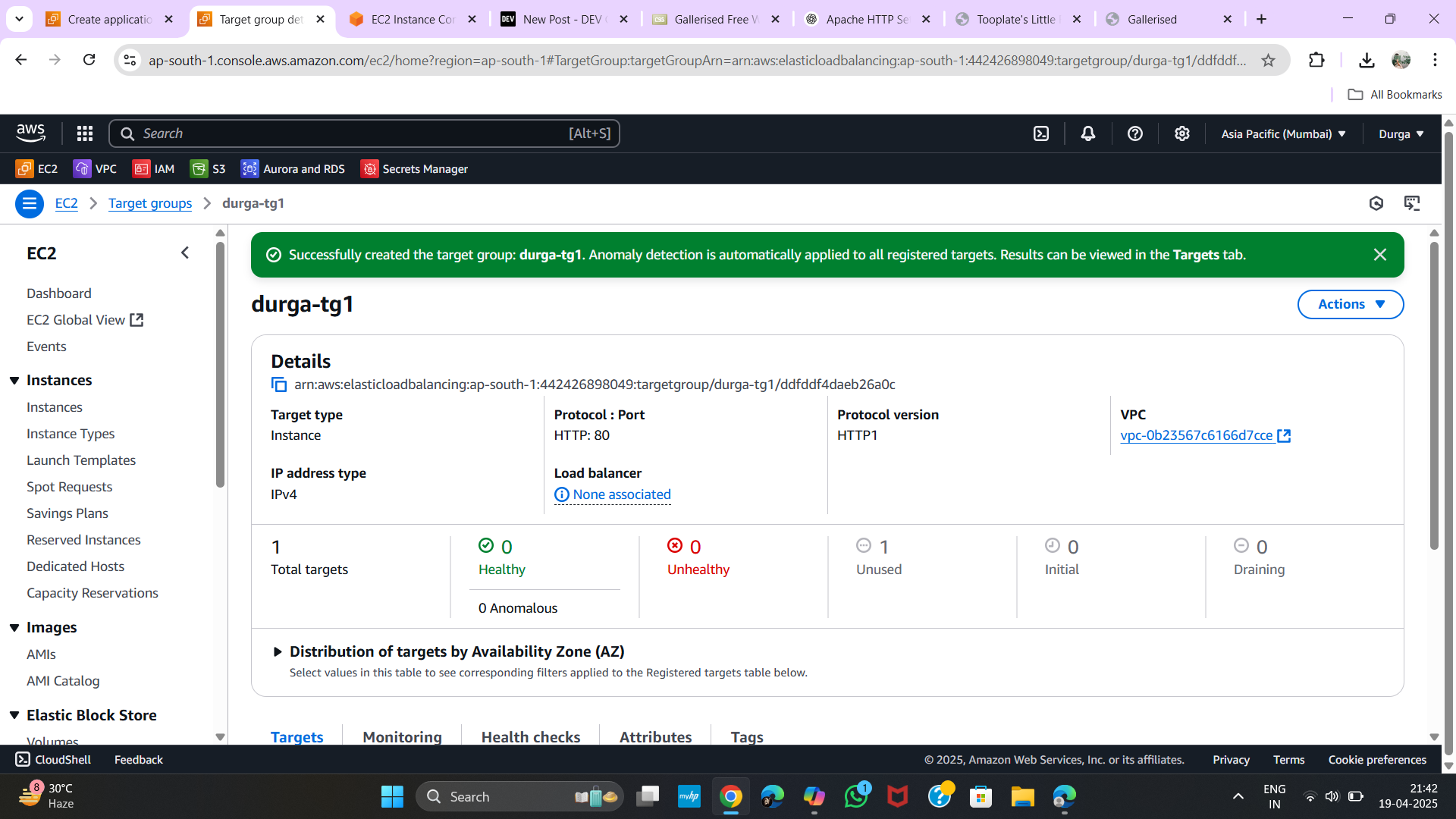Switch to EC2 Instance Connect browser tab
1456x819 pixels.
(413, 19)
